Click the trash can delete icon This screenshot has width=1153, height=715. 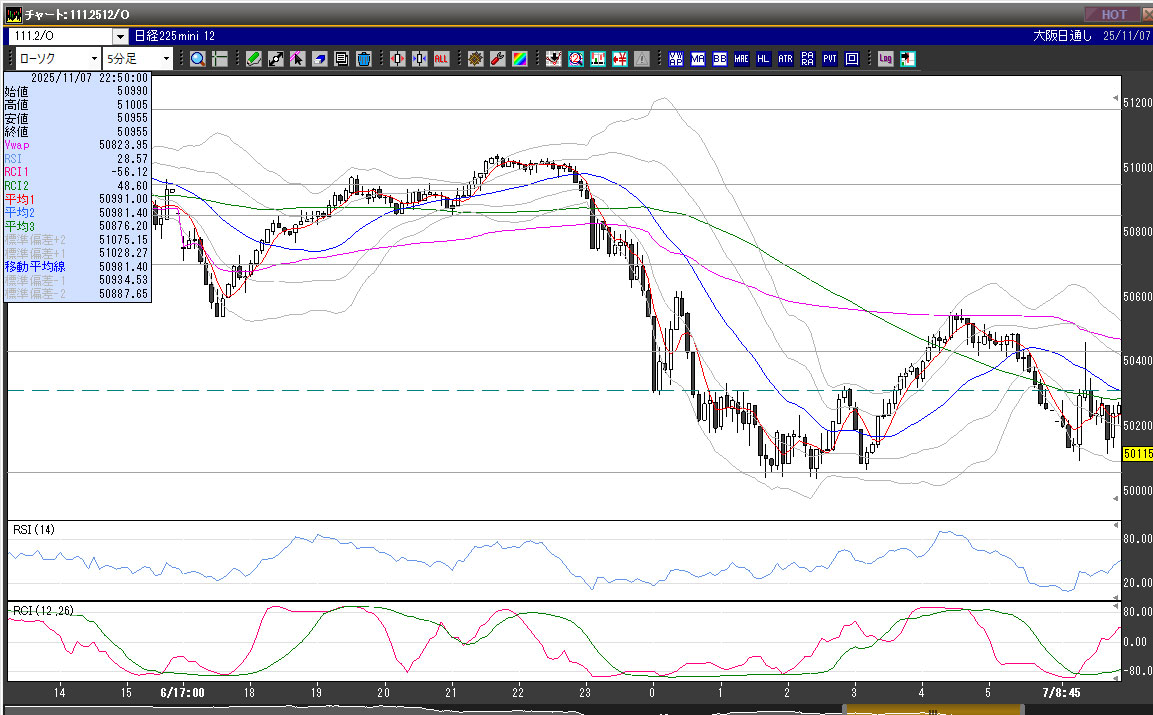[364, 59]
